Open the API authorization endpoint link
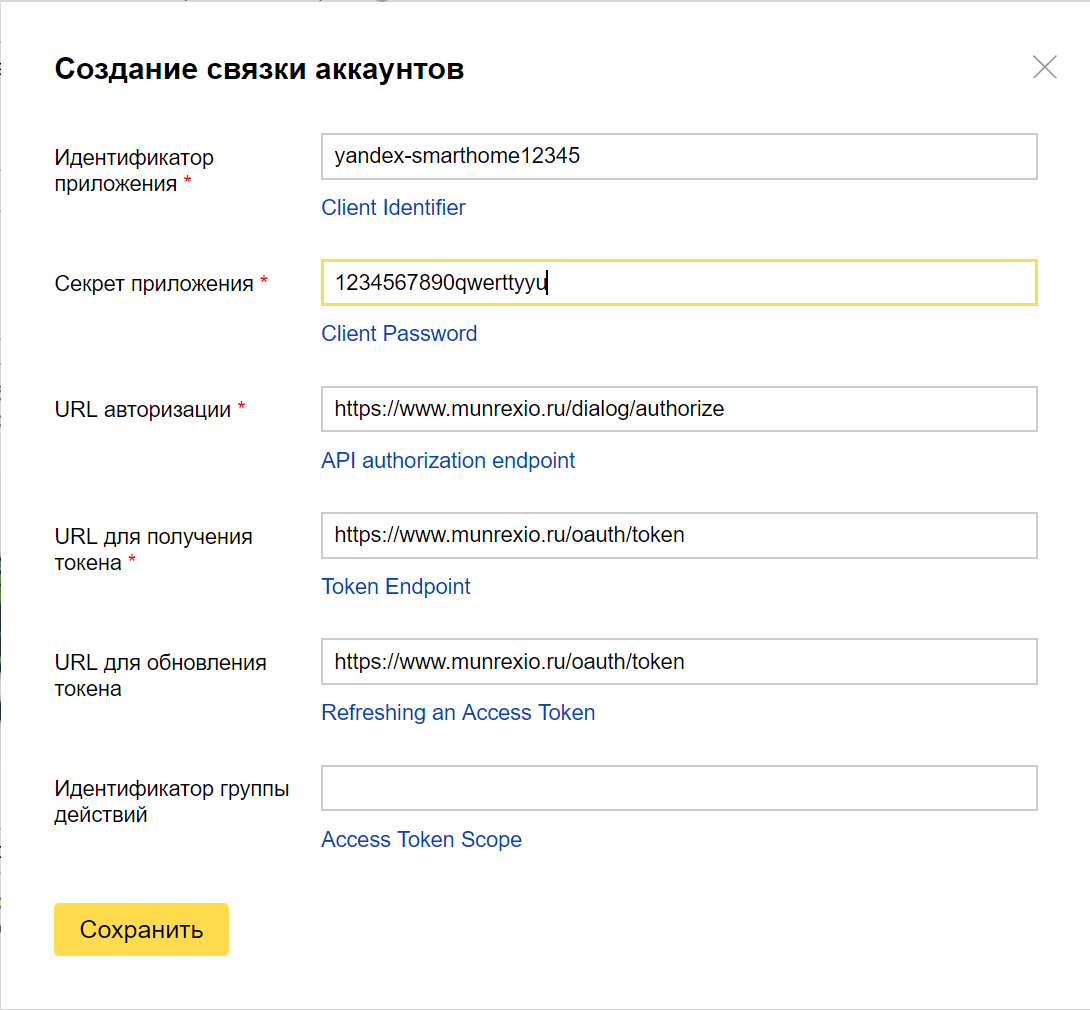 tap(448, 461)
